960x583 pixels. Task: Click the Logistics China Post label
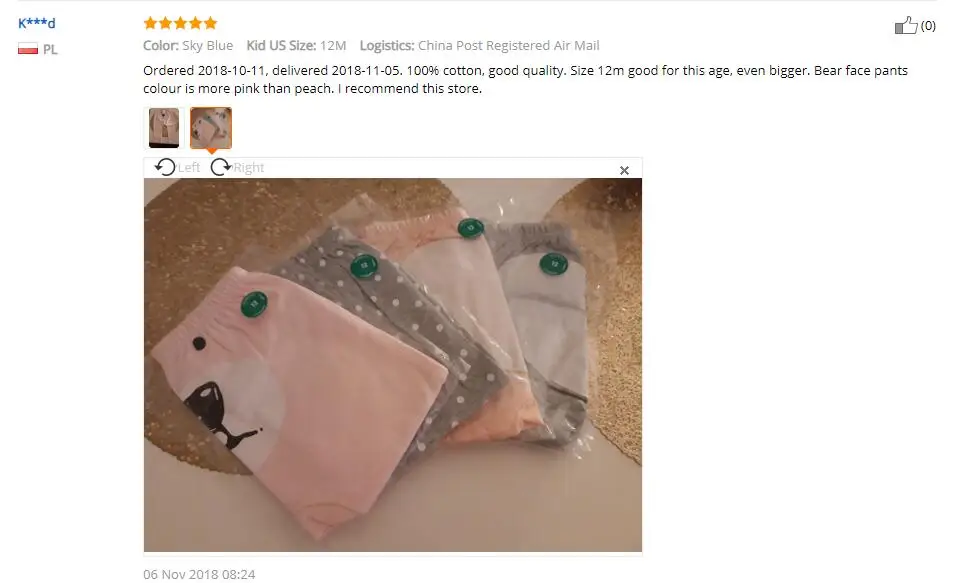[x=479, y=45]
